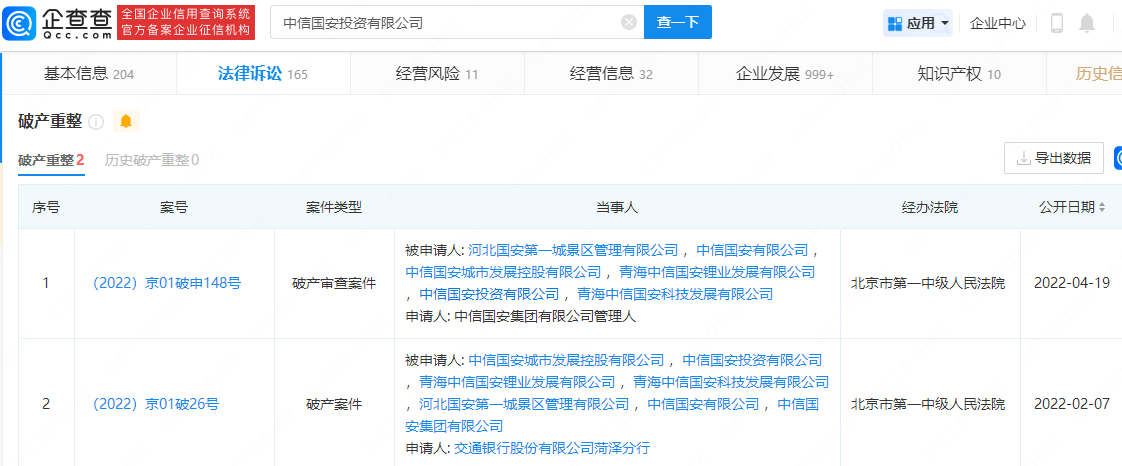Click the 经办法院 column header
The image size is (1122, 466).
[930, 208]
